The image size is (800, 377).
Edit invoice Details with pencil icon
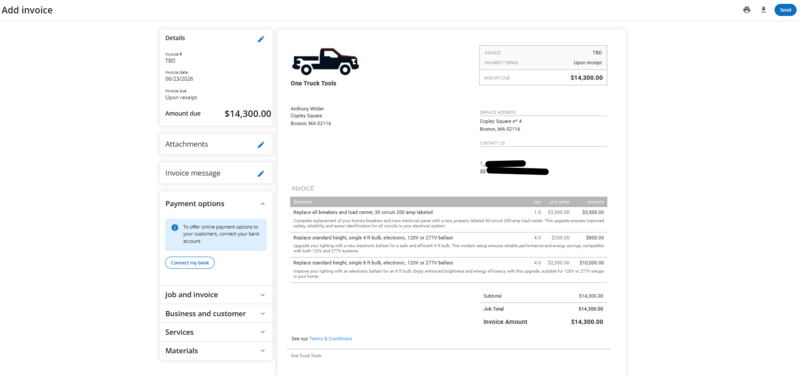point(261,39)
